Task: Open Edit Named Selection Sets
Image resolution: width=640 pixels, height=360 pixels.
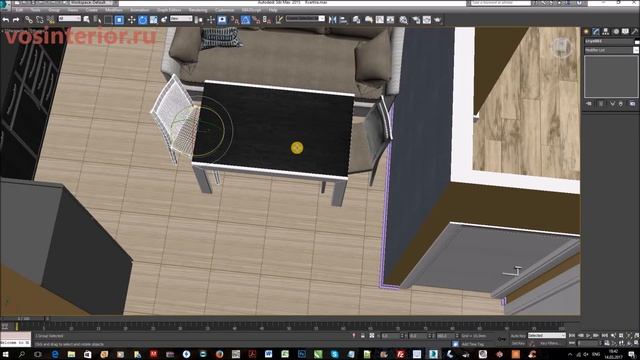Action: (x=280, y=20)
